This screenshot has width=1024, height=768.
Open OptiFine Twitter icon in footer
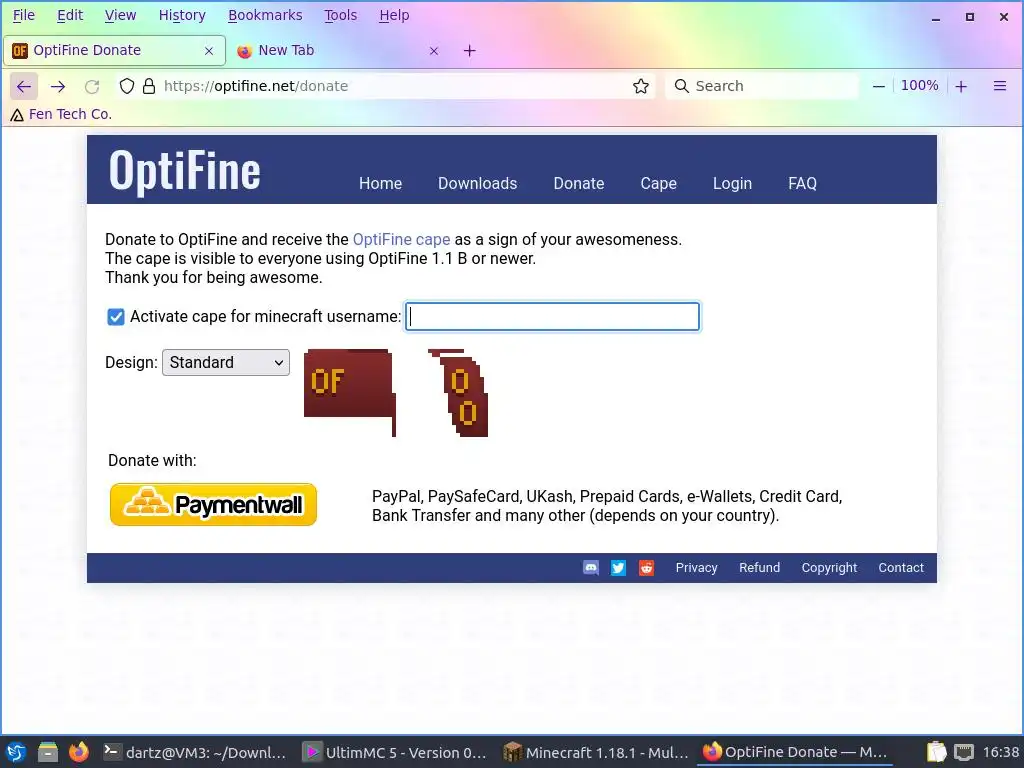(618, 568)
